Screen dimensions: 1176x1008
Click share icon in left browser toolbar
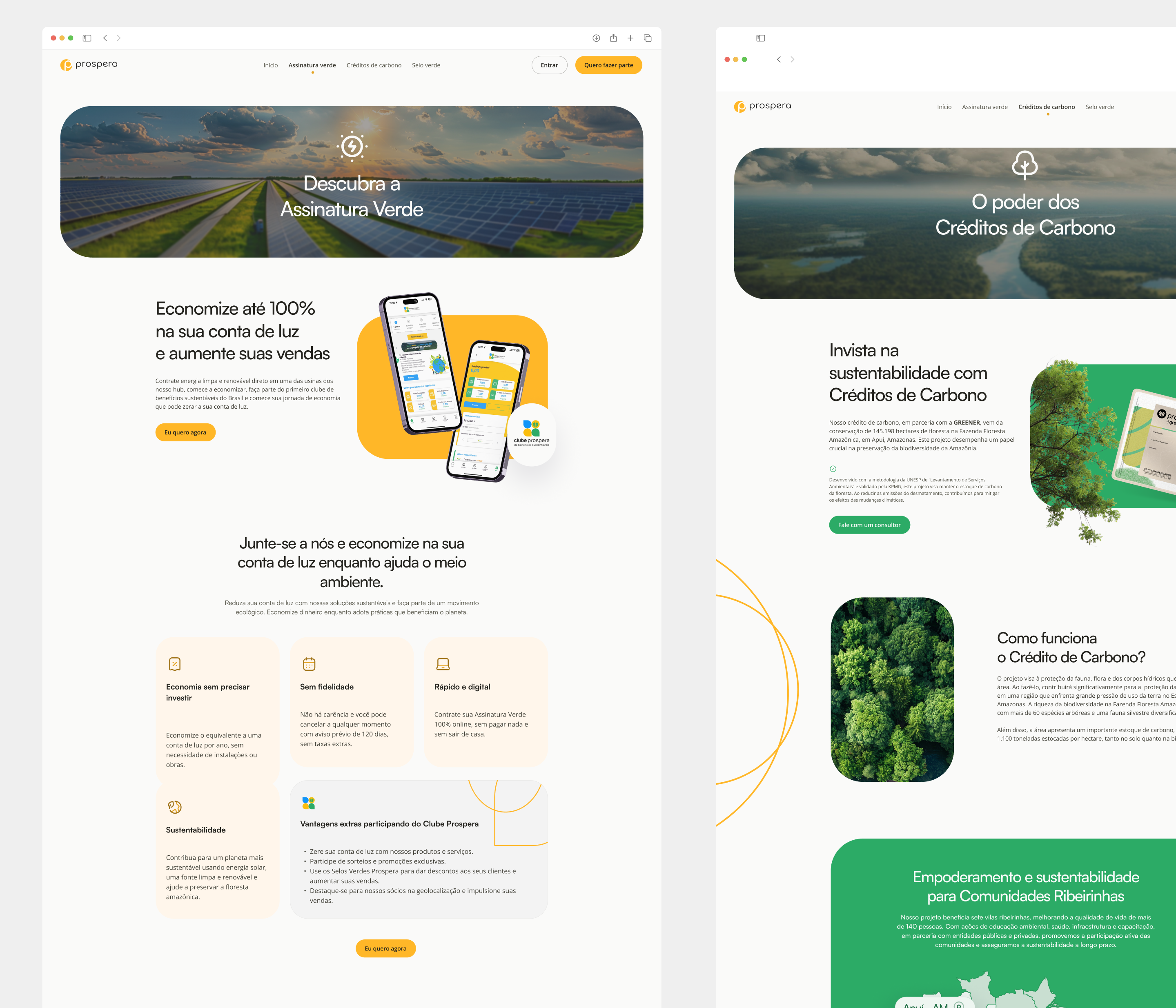click(x=614, y=38)
